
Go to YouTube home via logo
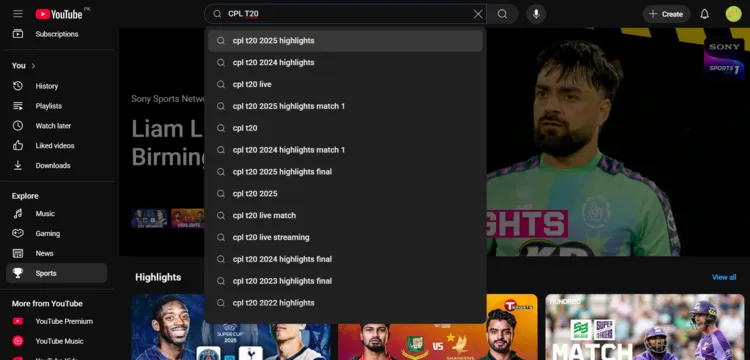tap(59, 14)
